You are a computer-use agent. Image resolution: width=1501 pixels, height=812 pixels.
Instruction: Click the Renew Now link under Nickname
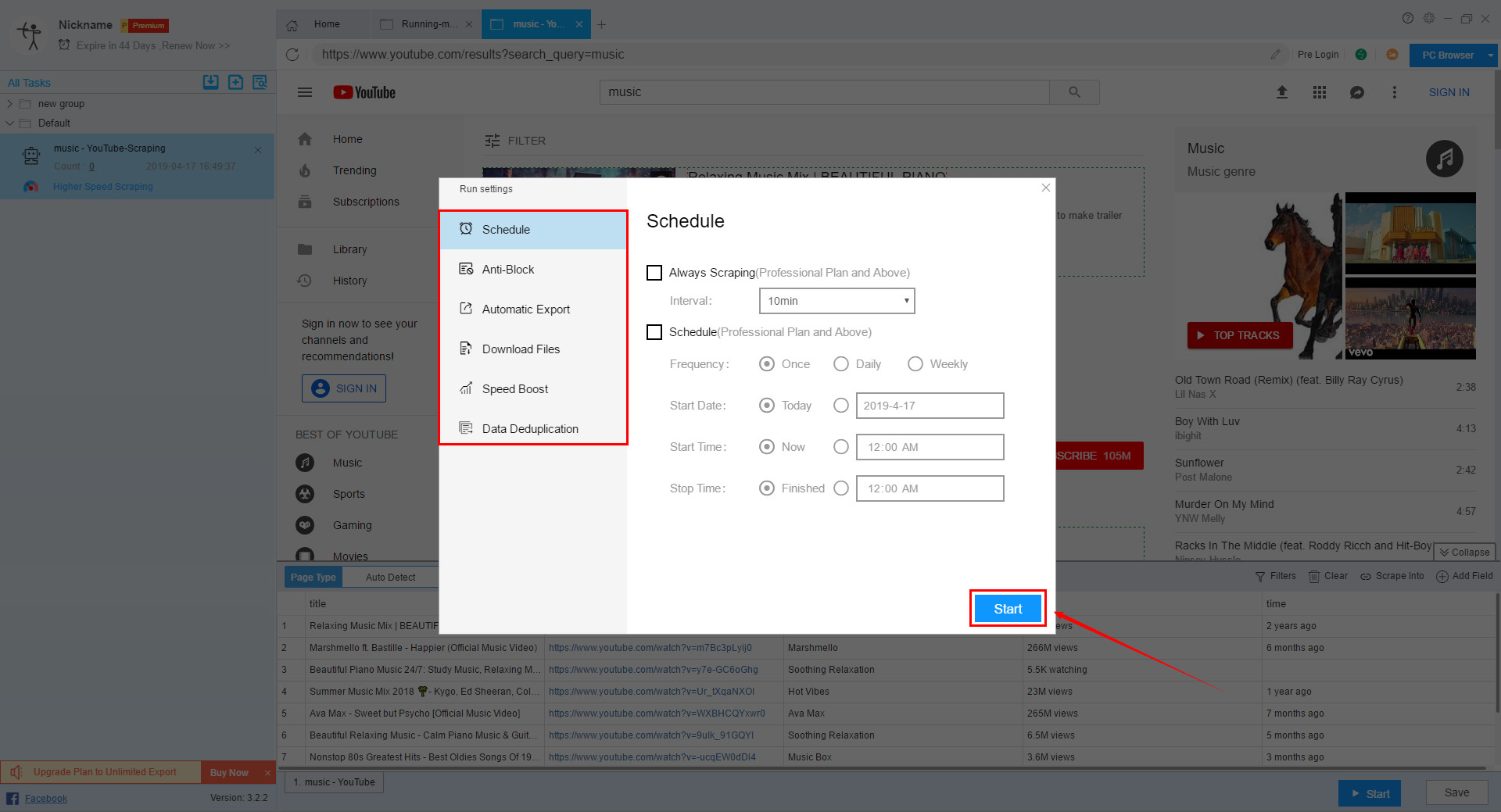click(x=196, y=46)
